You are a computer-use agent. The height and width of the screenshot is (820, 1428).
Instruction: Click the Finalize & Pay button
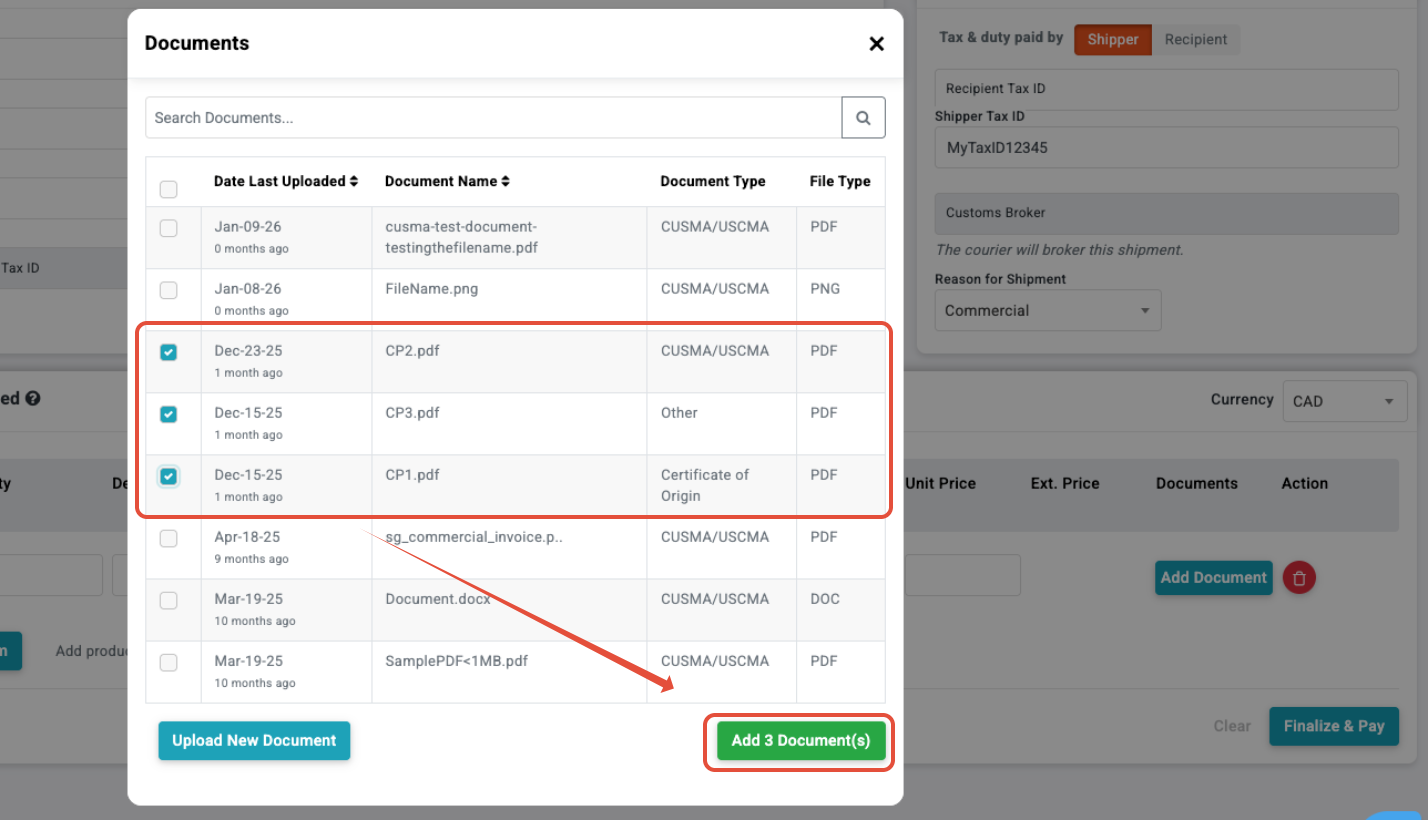[x=1334, y=726]
